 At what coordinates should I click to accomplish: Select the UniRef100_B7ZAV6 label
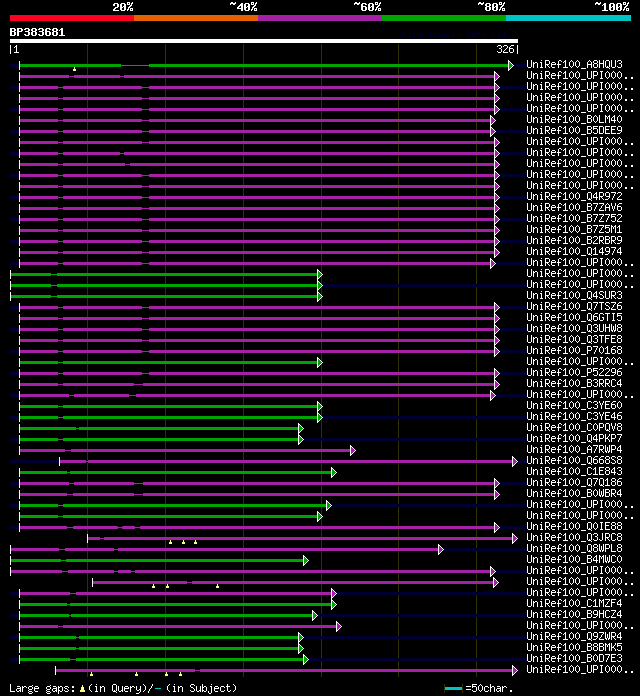pos(574,207)
